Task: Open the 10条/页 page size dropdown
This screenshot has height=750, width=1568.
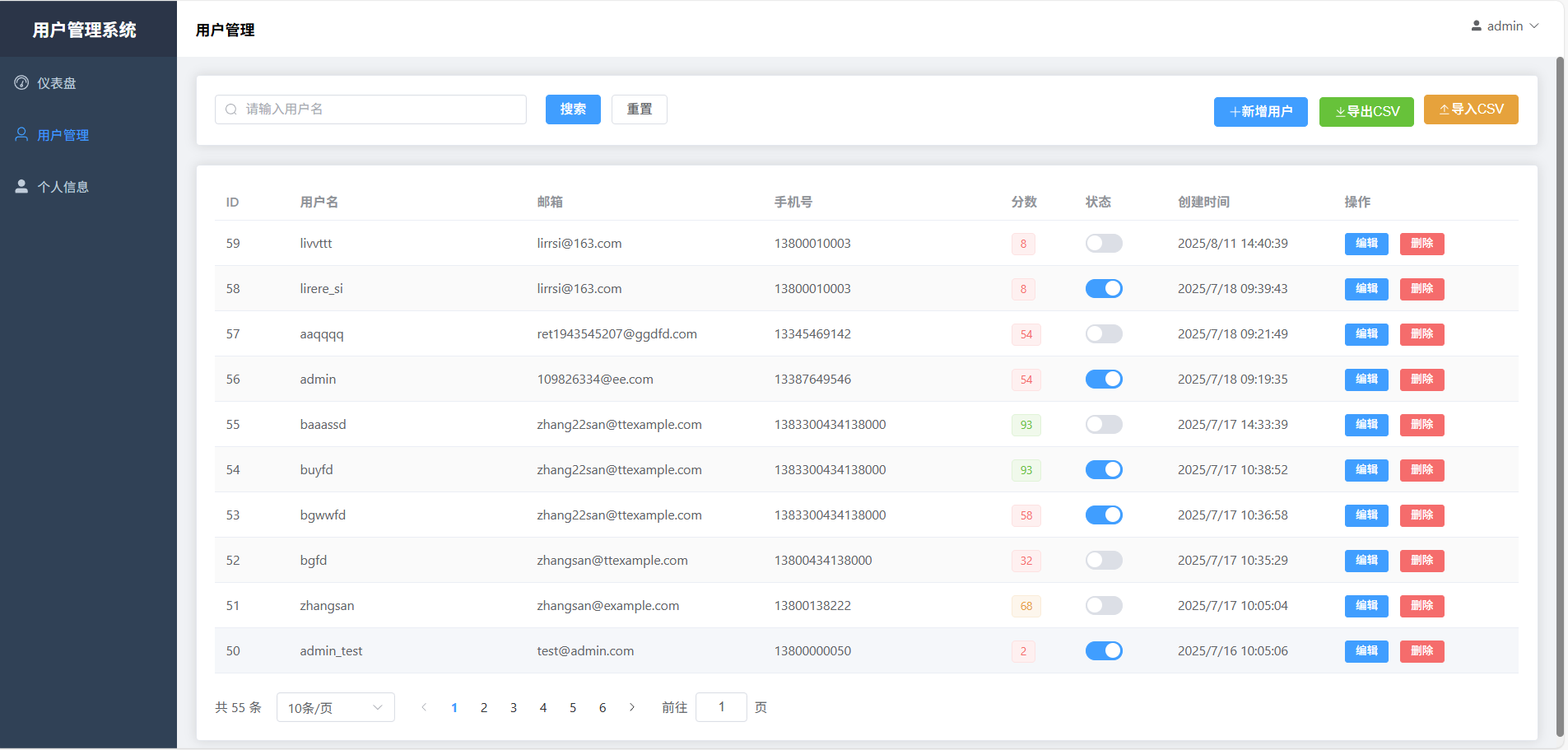Action: [x=335, y=706]
